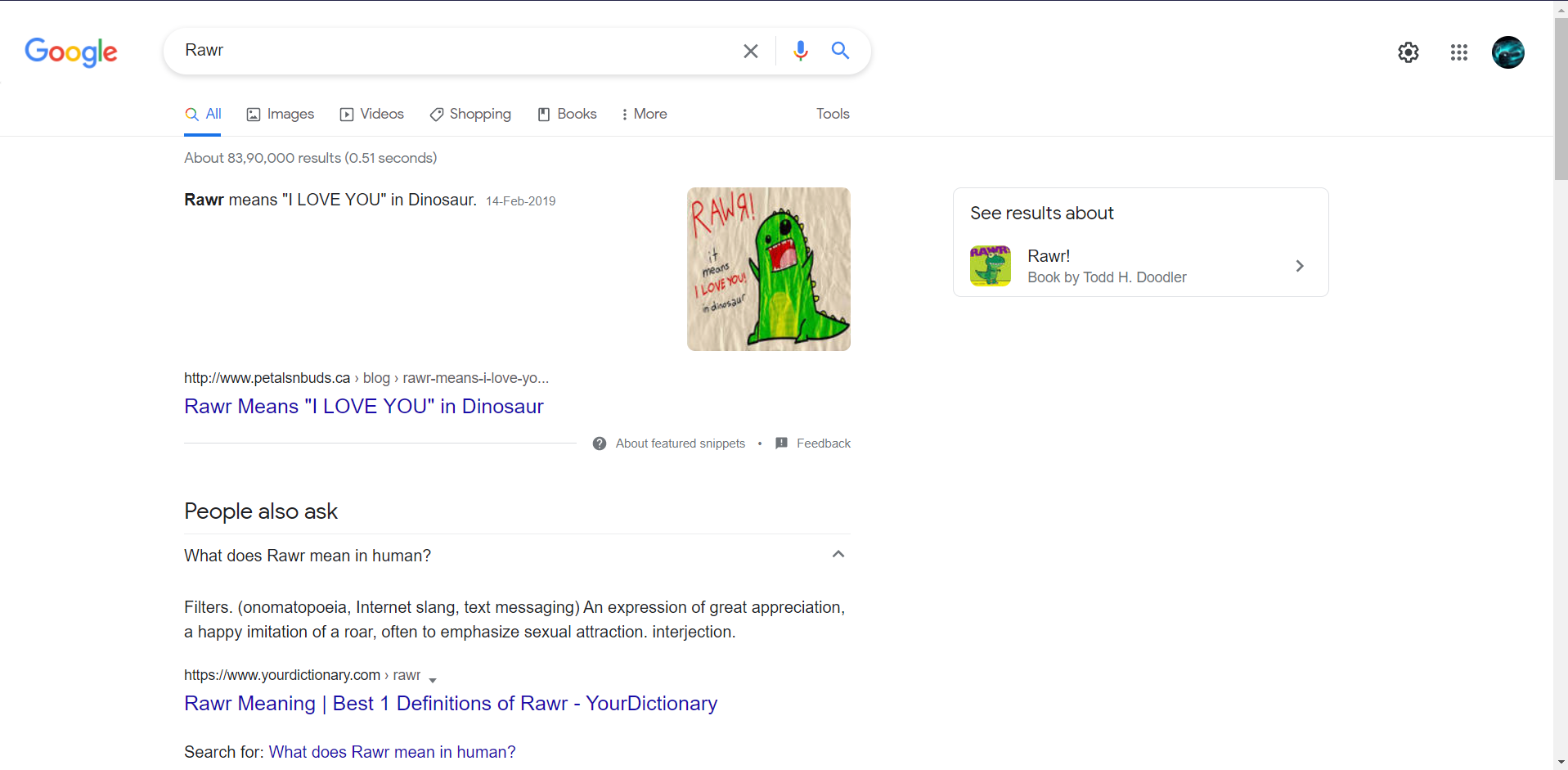Collapse the 'What does Rawr mean in human?' answer
Viewport: 1568px width, 770px height.
coord(837,554)
